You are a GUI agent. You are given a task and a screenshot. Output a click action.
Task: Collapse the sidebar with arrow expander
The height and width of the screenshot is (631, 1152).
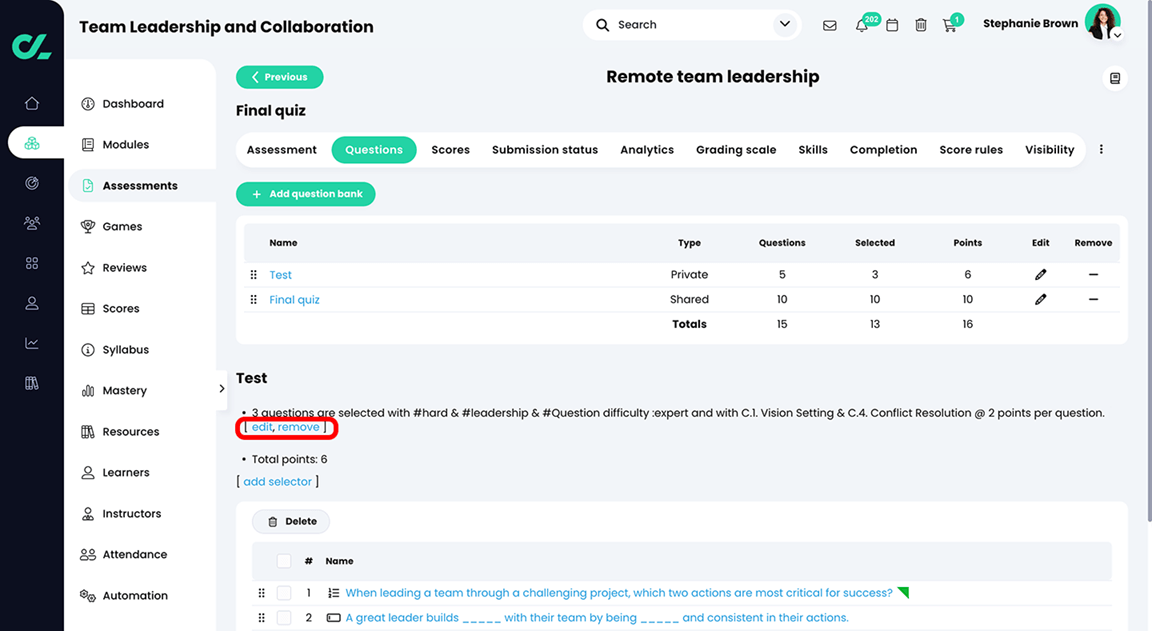(221, 389)
